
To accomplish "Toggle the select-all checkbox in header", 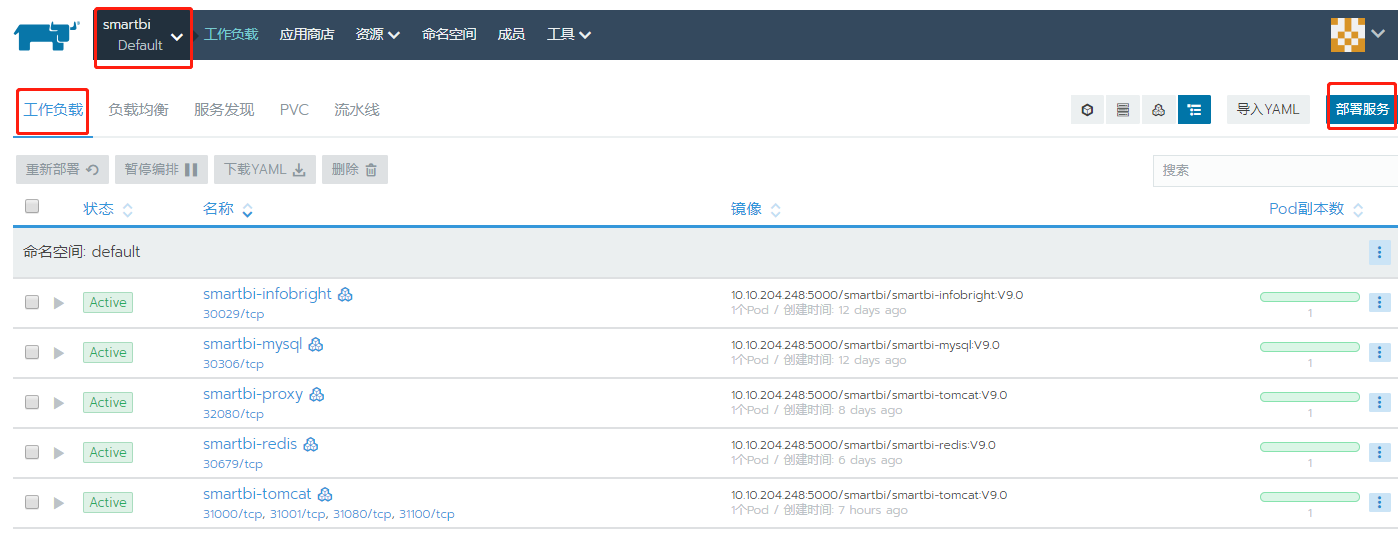I will (32, 206).
